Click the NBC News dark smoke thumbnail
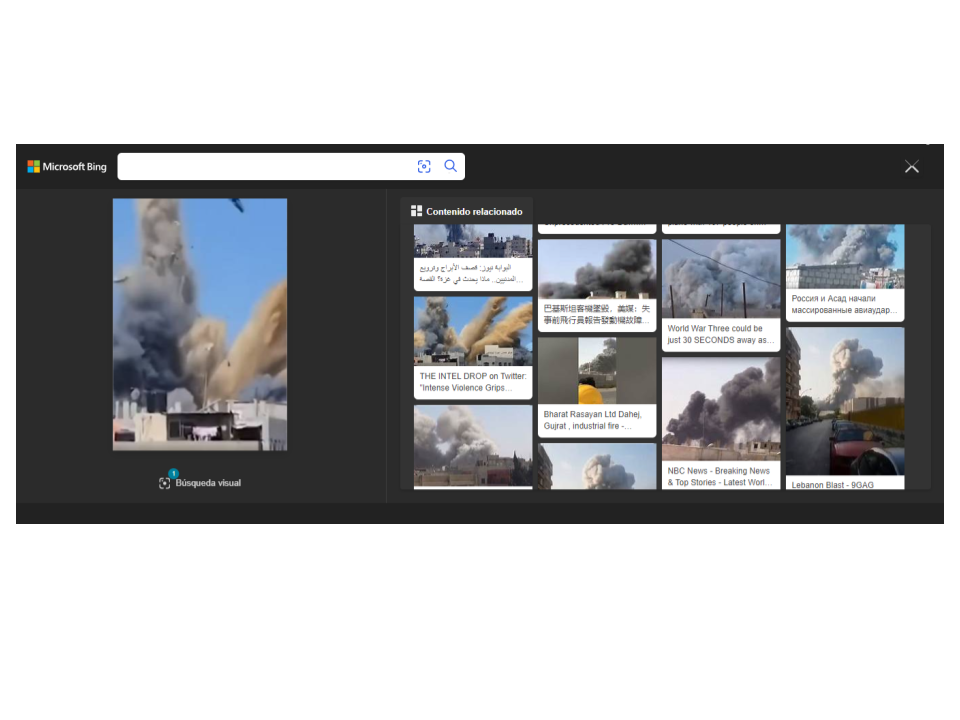Image resolution: width=960 pixels, height=720 pixels. [x=720, y=408]
